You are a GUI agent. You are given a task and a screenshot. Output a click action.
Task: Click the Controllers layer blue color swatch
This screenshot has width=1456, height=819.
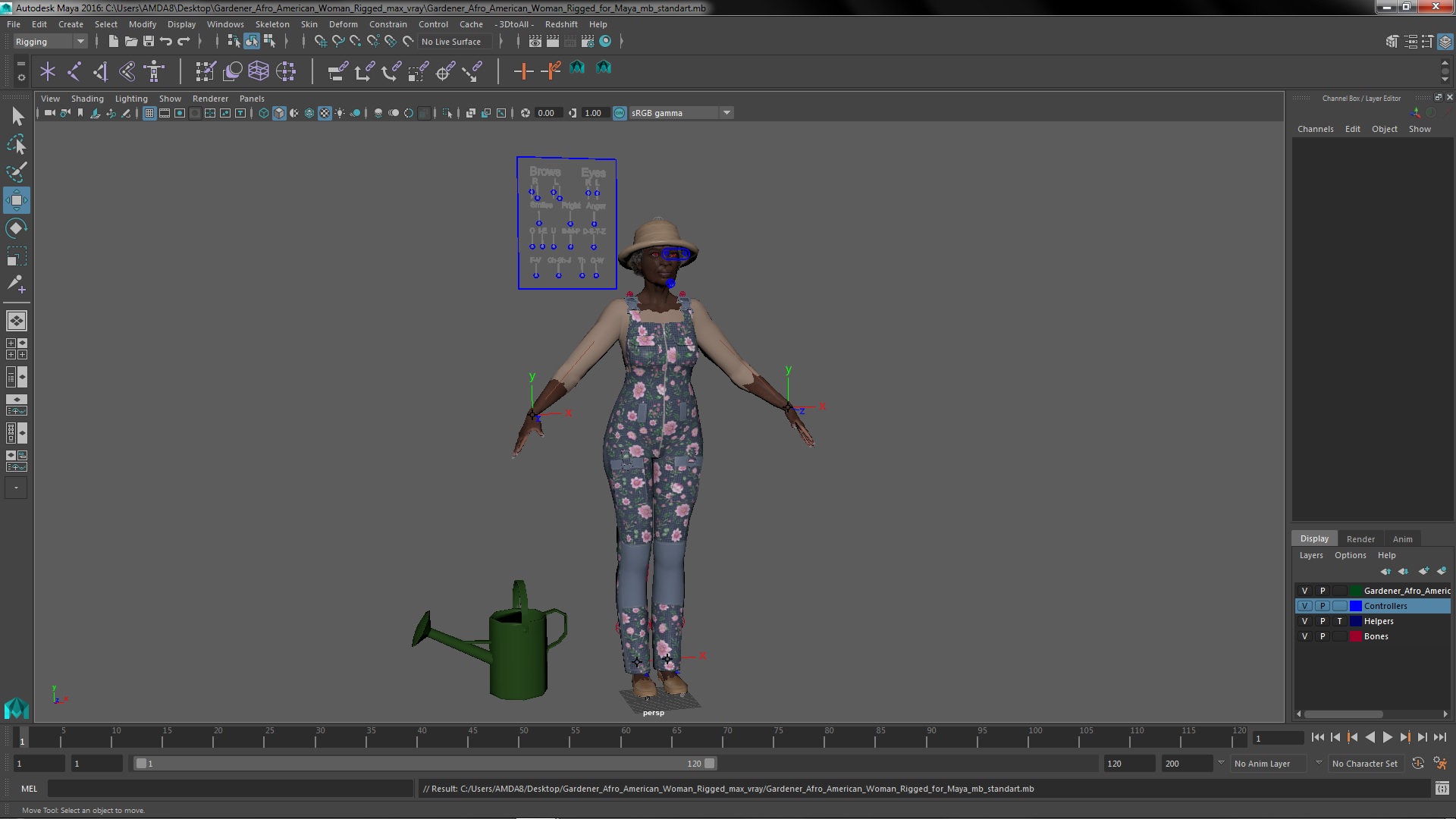[1356, 606]
